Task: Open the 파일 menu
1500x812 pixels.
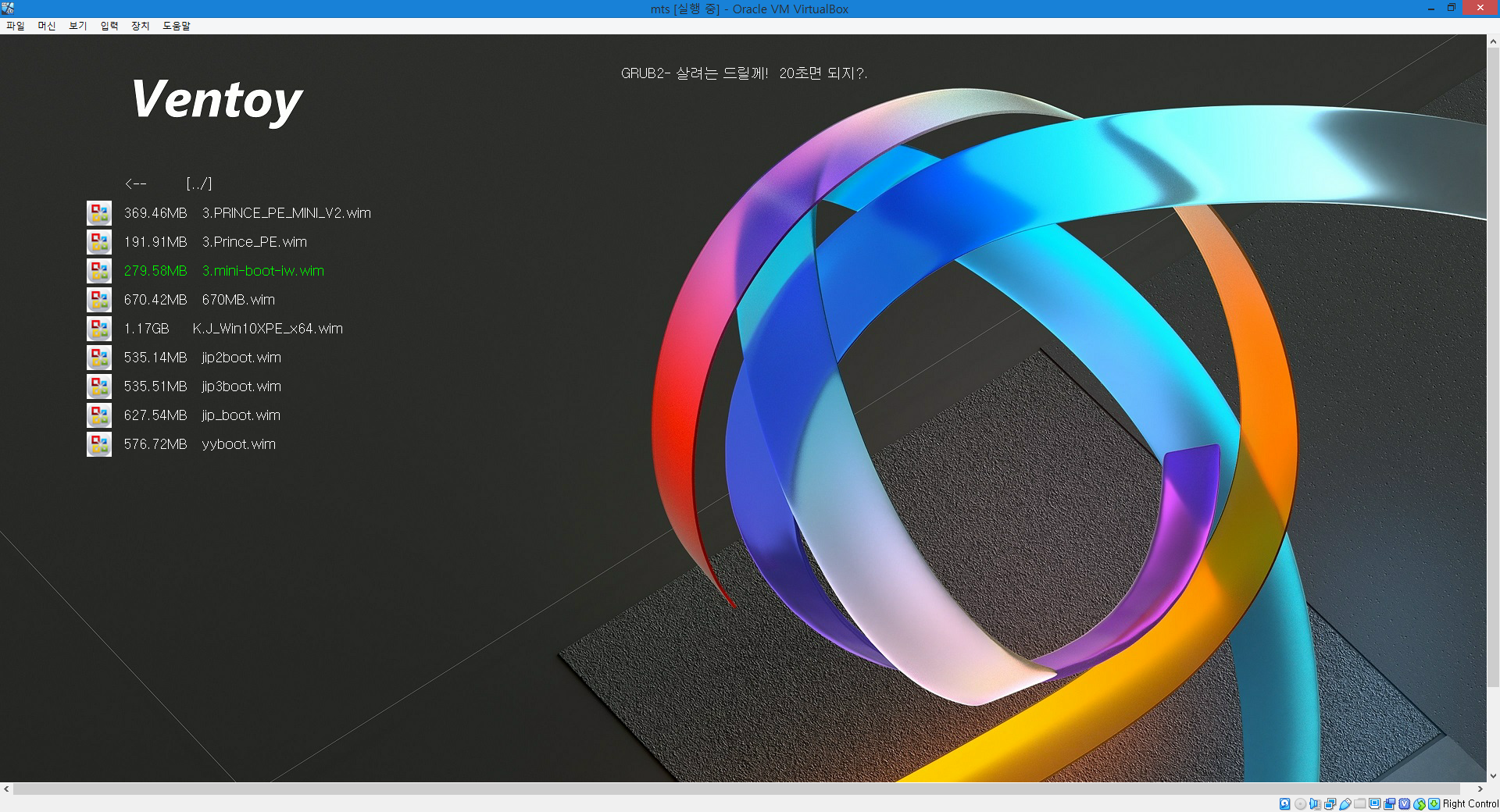Action: pos(16,26)
